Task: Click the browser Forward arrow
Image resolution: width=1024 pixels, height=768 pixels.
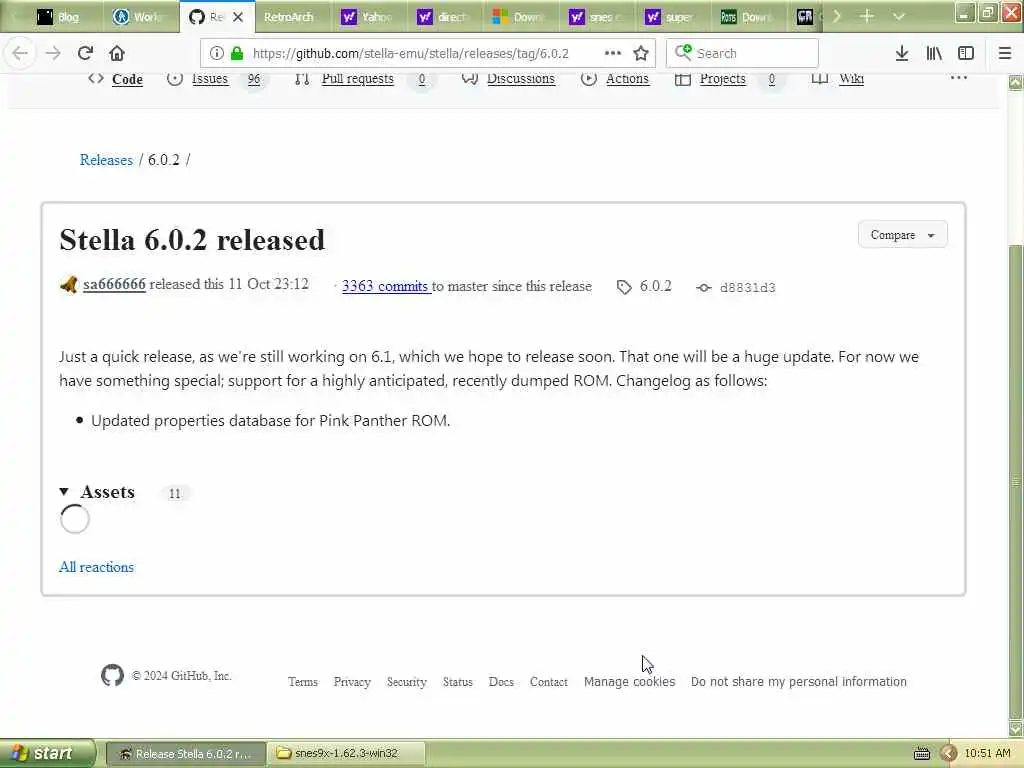Action: [x=53, y=53]
